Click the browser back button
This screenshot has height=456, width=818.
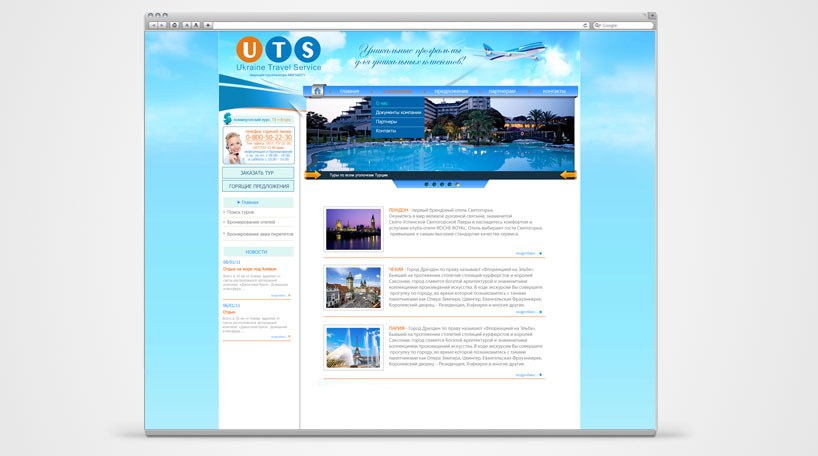pyautogui.click(x=154, y=25)
